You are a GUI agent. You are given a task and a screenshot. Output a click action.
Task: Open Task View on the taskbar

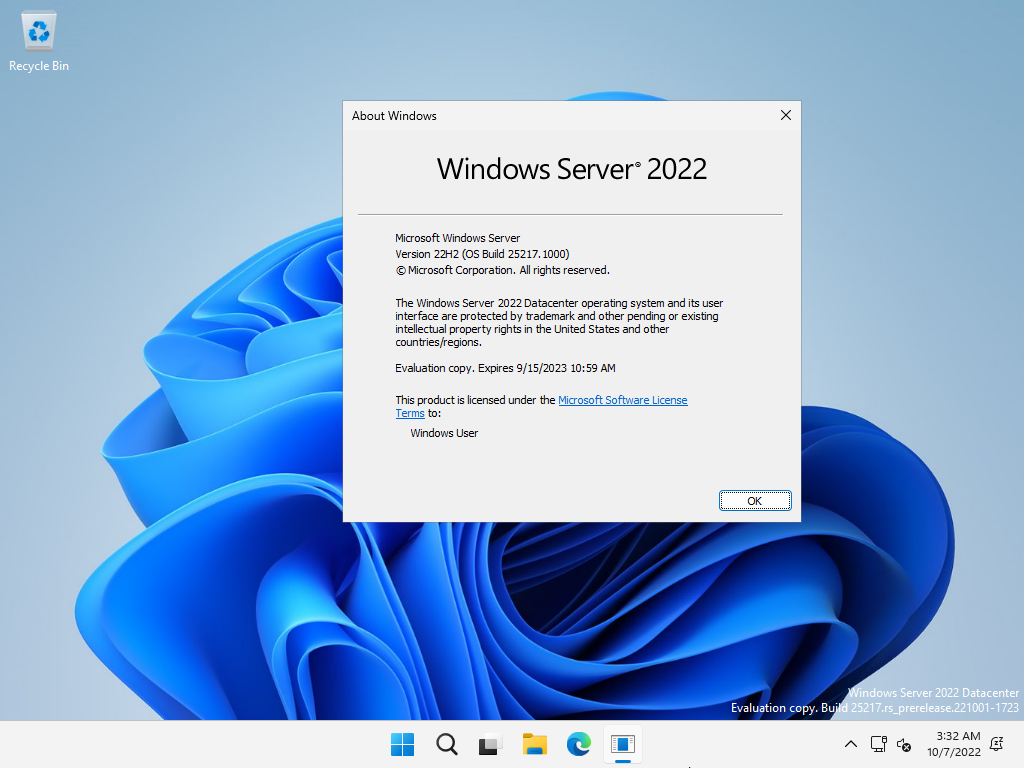490,744
